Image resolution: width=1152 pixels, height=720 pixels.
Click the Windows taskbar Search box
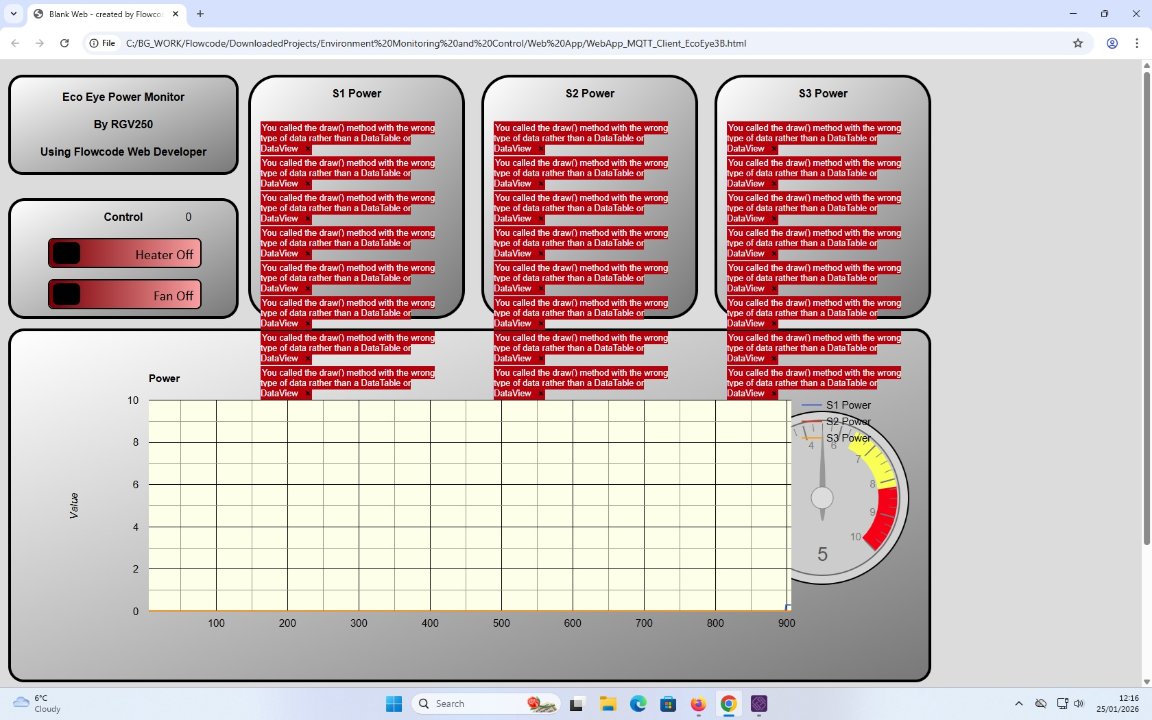[470, 704]
